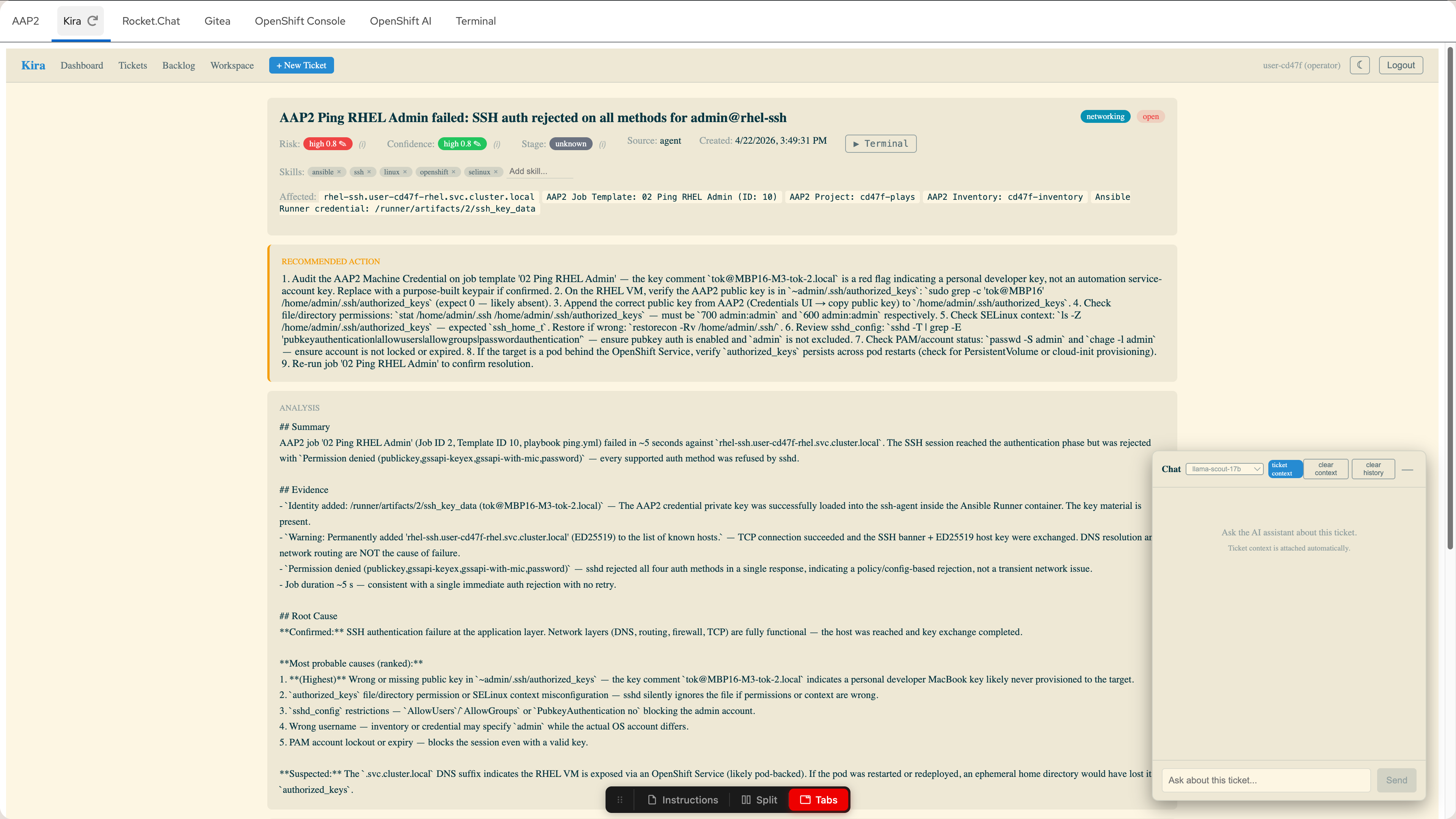Edit the Confidence high 0.8 pencil badge

point(462,144)
